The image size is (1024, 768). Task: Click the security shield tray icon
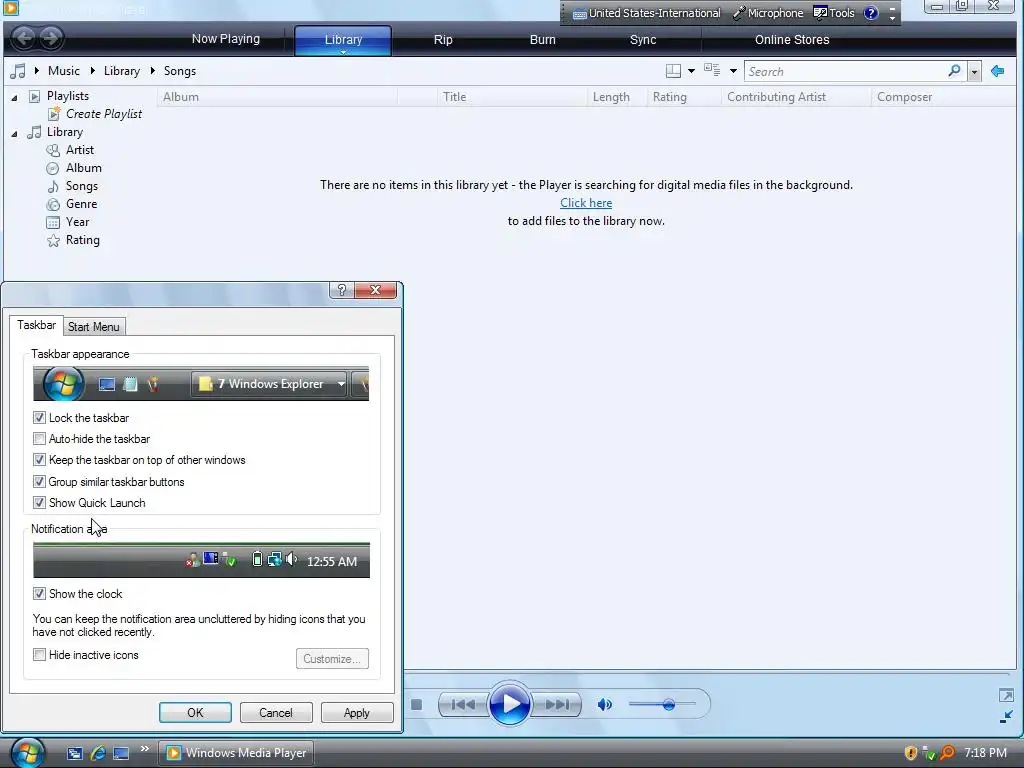(x=910, y=753)
